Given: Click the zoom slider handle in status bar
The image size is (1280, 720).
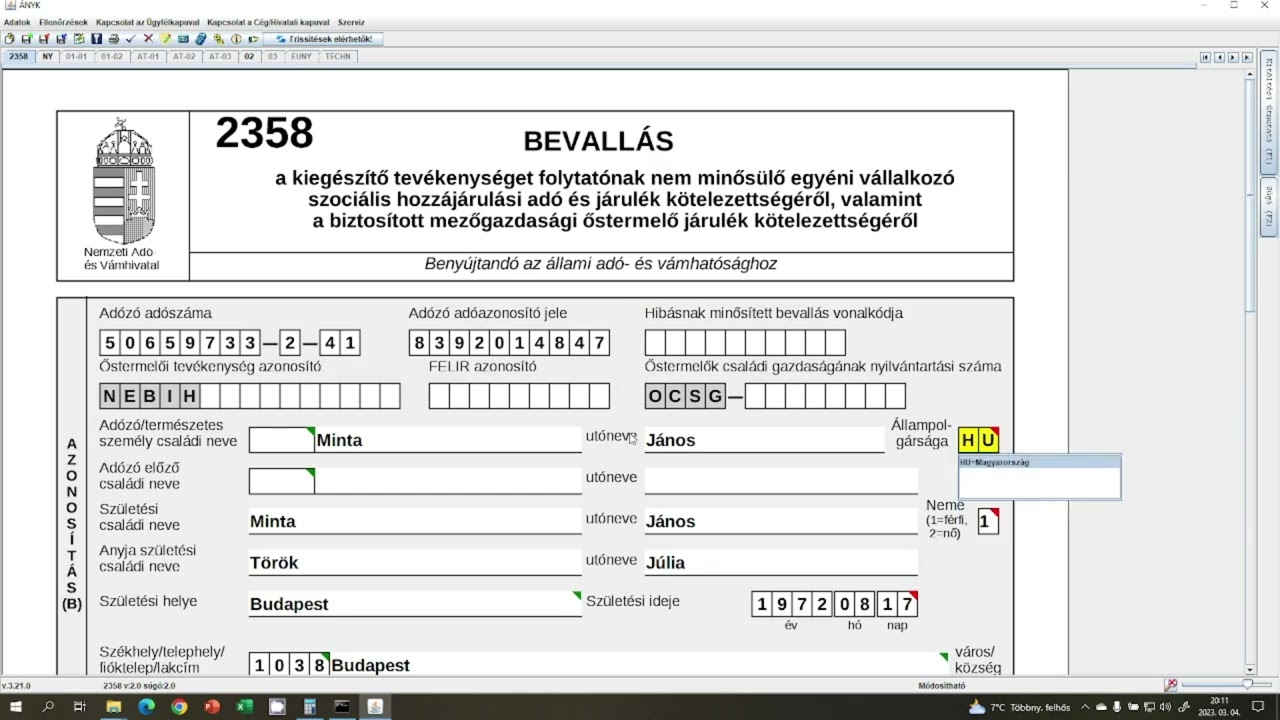Looking at the screenshot, I should 1247,685.
